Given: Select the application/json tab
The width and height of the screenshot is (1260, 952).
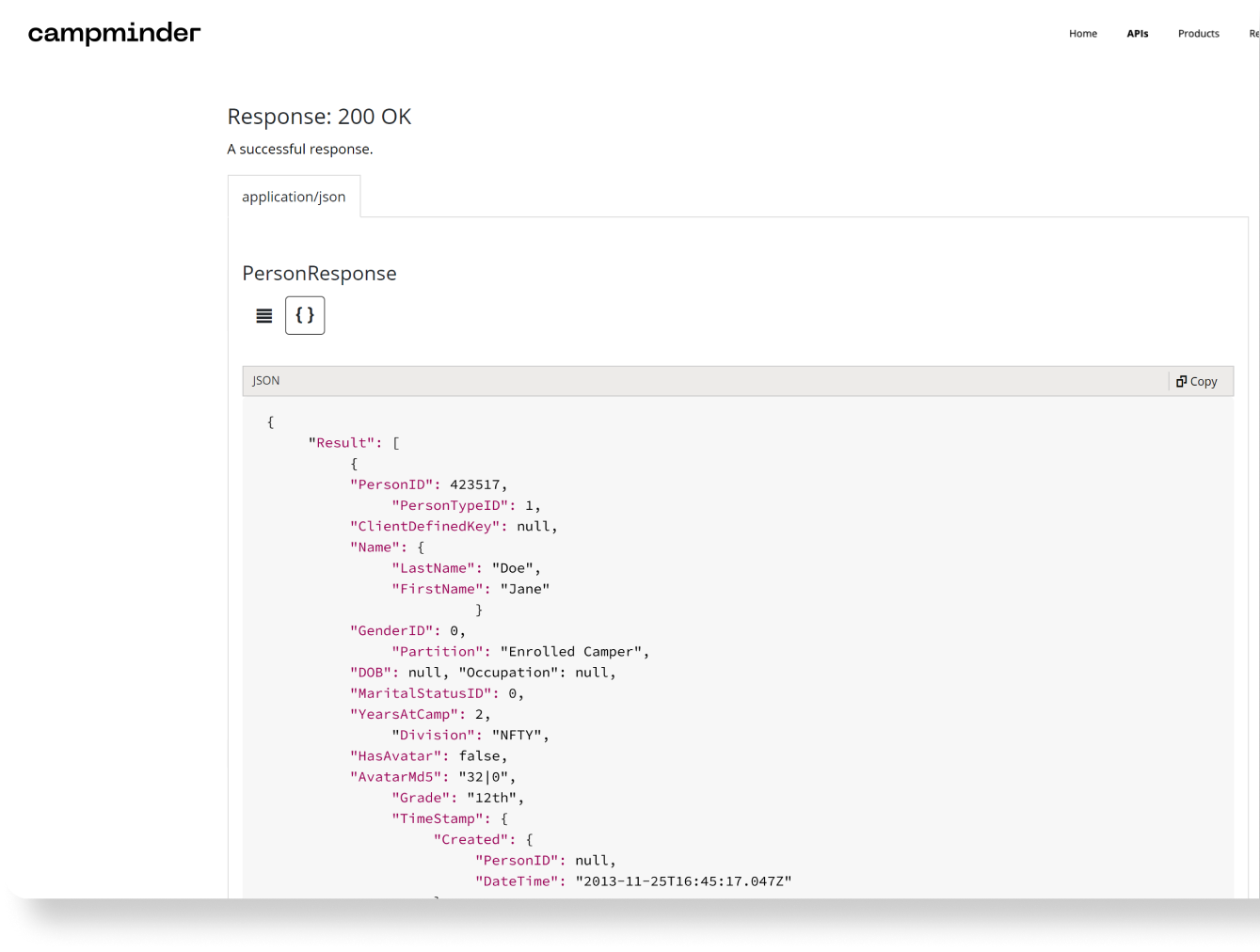Looking at the screenshot, I should 294,197.
